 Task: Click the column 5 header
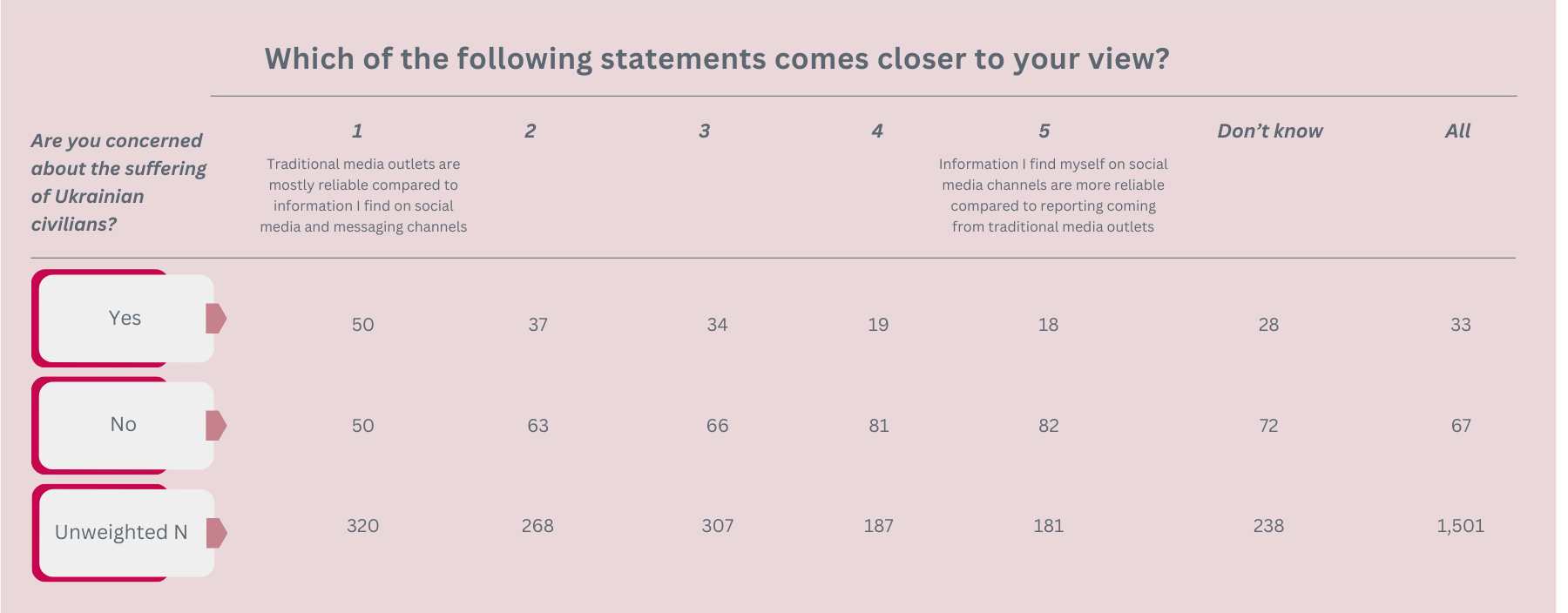[1044, 131]
